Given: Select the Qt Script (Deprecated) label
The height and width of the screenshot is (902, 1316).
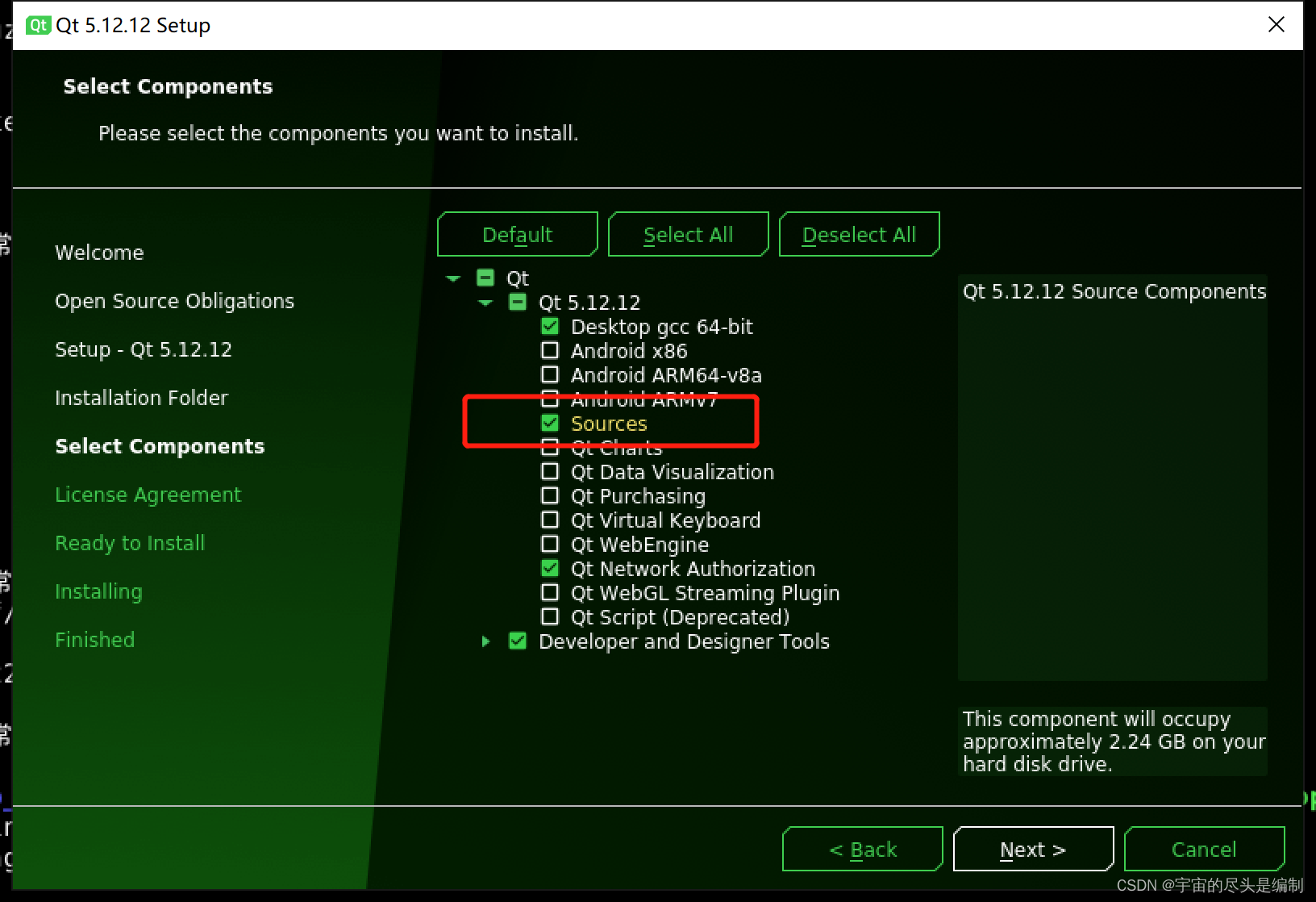Looking at the screenshot, I should pyautogui.click(x=680, y=617).
